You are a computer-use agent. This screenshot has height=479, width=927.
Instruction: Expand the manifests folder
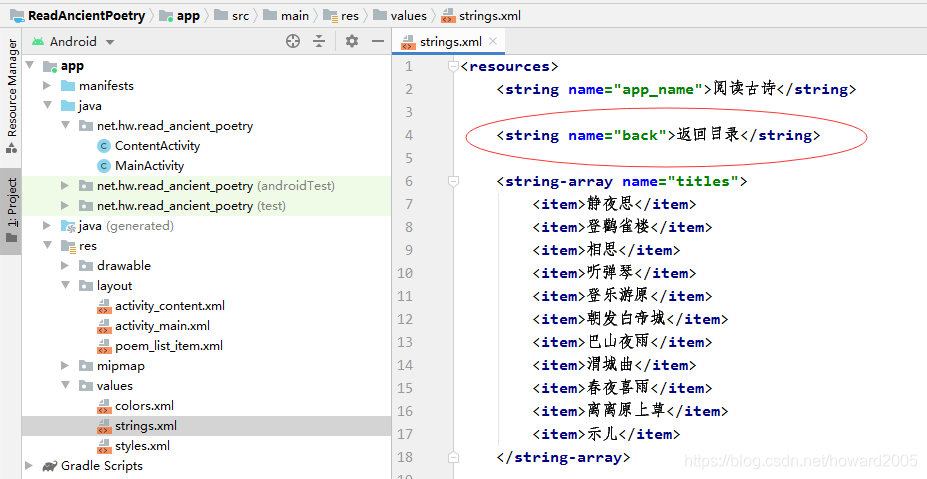[47, 85]
